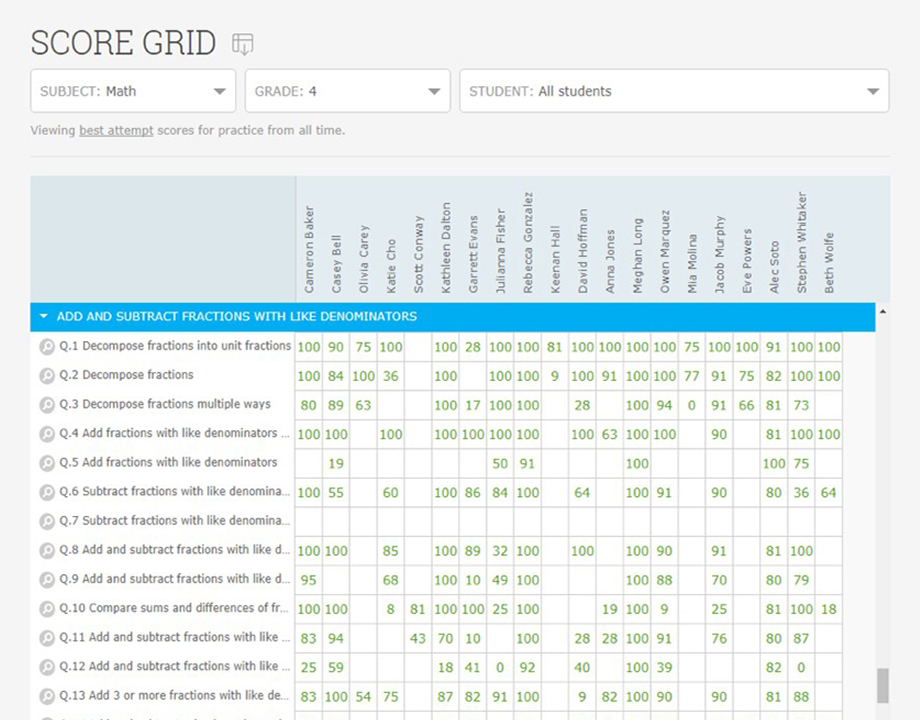Click Olivia Carey's score of 75 for Q.1

pyautogui.click(x=363, y=347)
